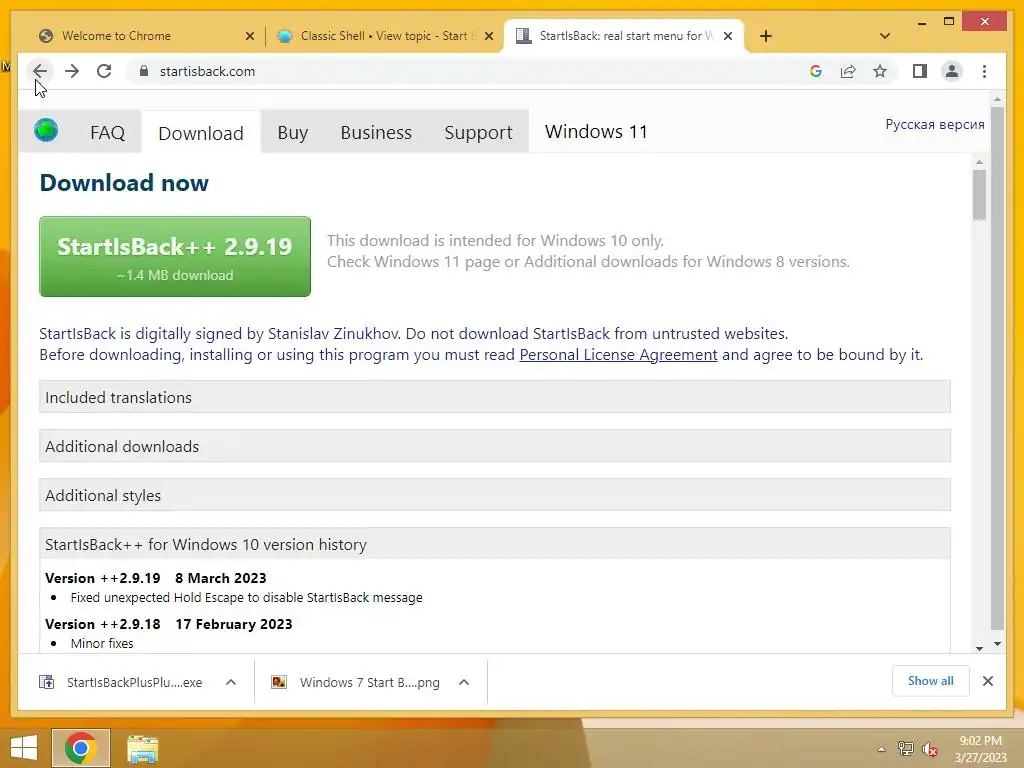Open the Chrome three-dot menu
Image resolution: width=1024 pixels, height=768 pixels.
[x=984, y=71]
